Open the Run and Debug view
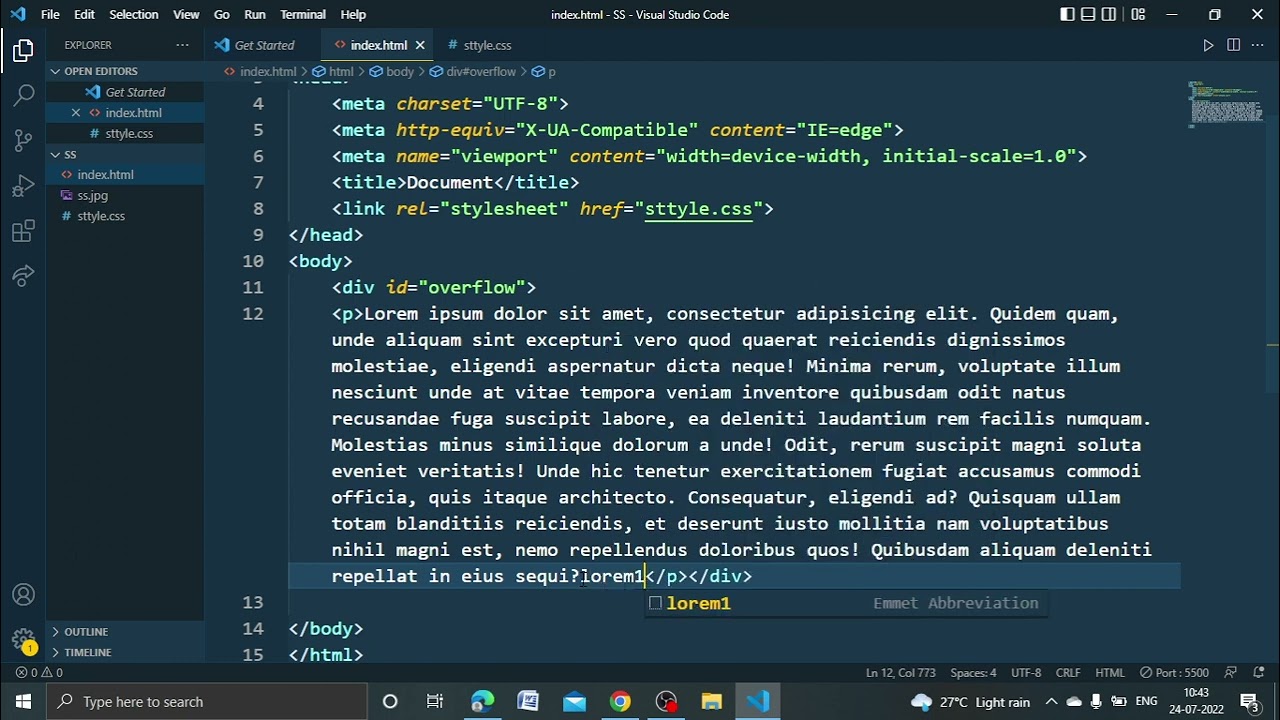 click(23, 187)
